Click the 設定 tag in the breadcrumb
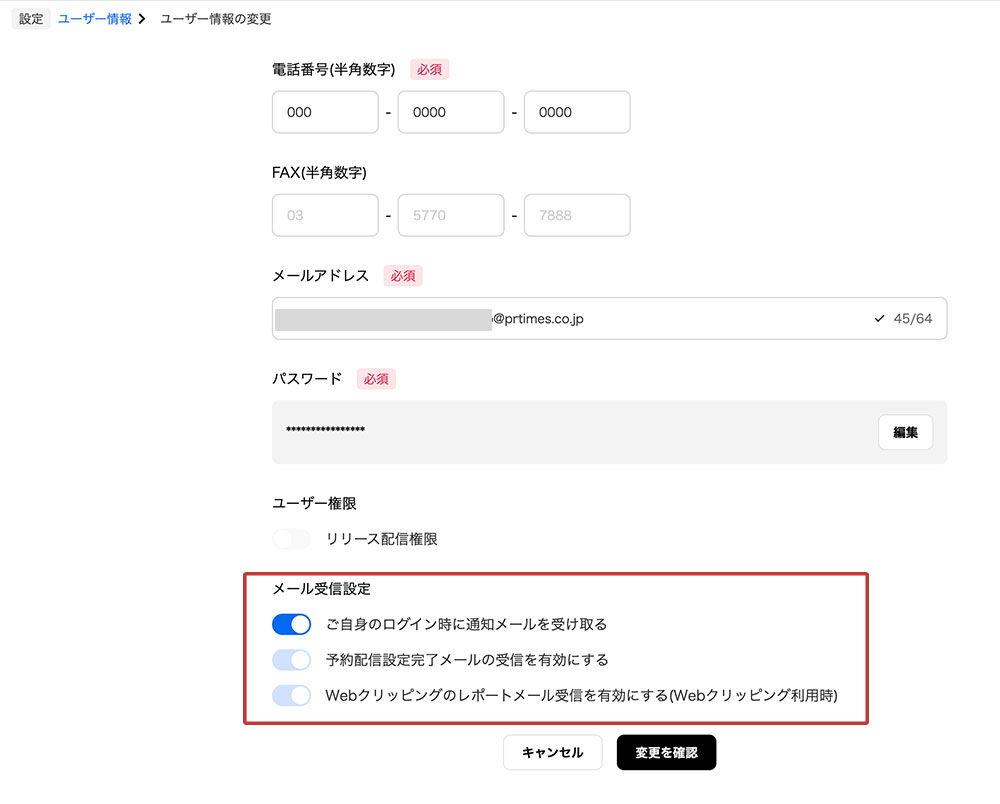The width and height of the screenshot is (1000, 804). click(31, 19)
